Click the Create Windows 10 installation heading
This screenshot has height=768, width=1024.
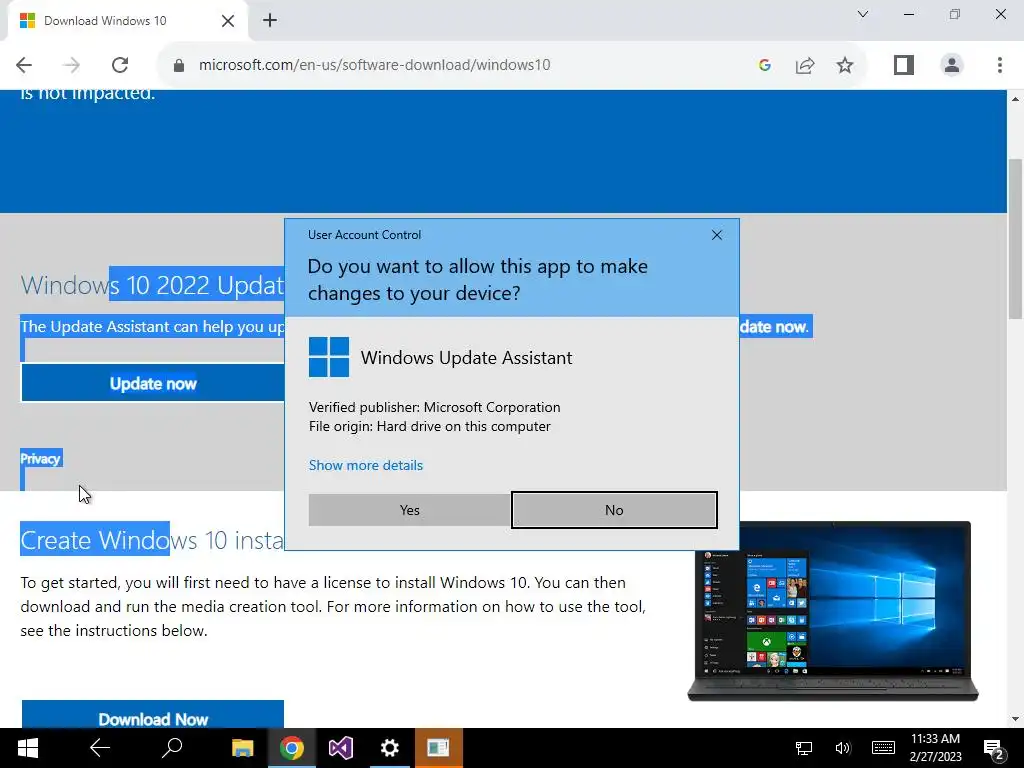click(153, 540)
